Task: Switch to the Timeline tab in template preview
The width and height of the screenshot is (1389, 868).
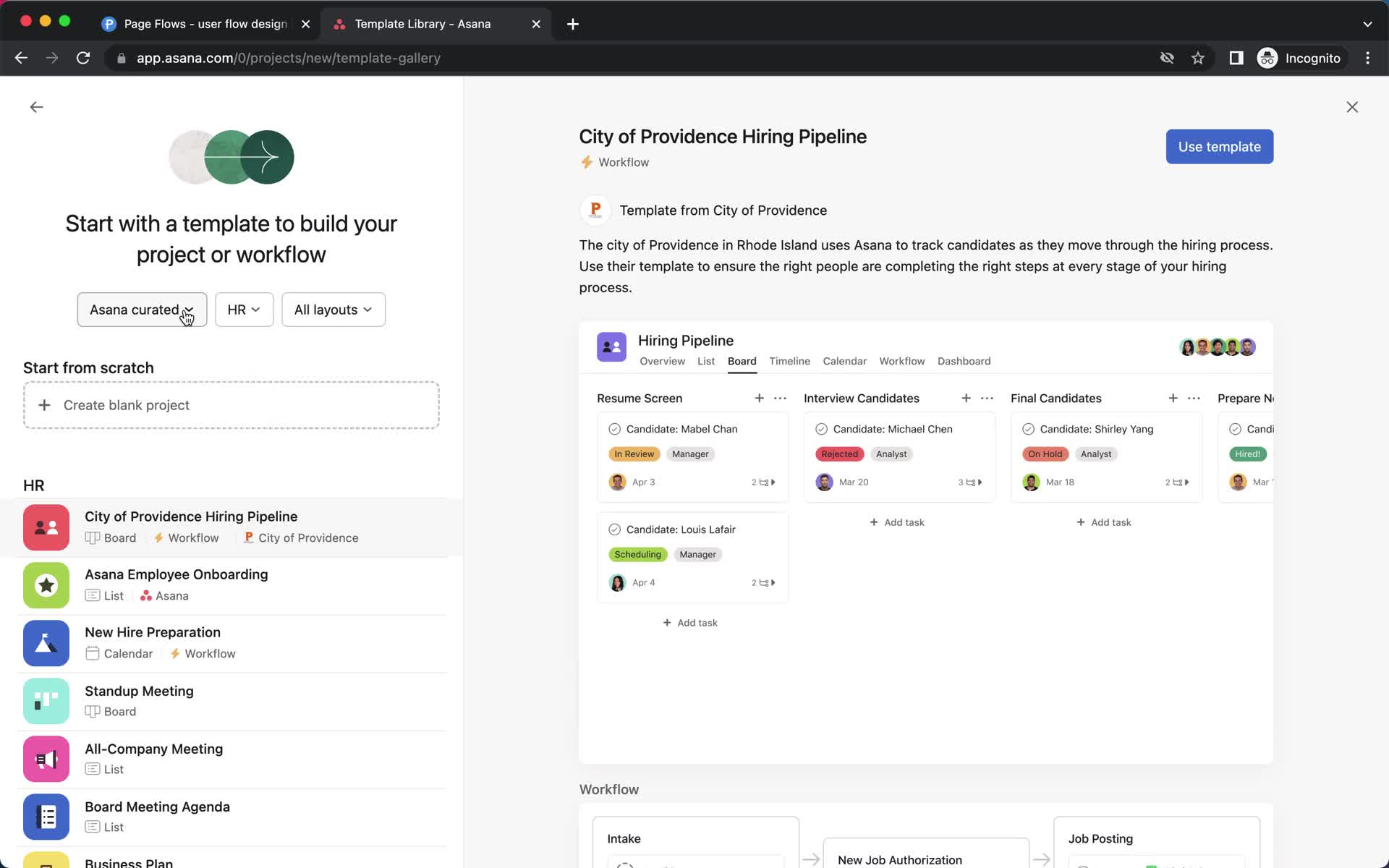Action: (790, 361)
